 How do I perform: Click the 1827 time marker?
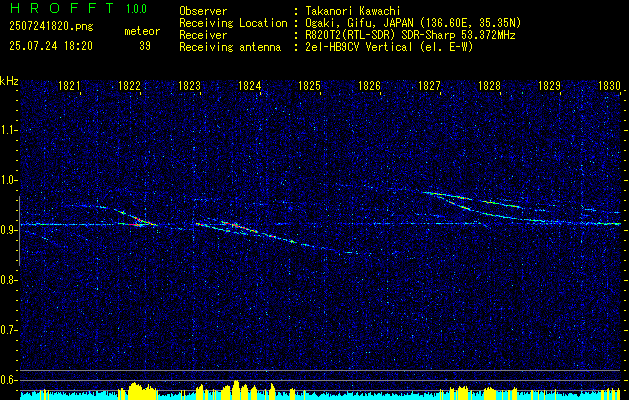point(430,85)
